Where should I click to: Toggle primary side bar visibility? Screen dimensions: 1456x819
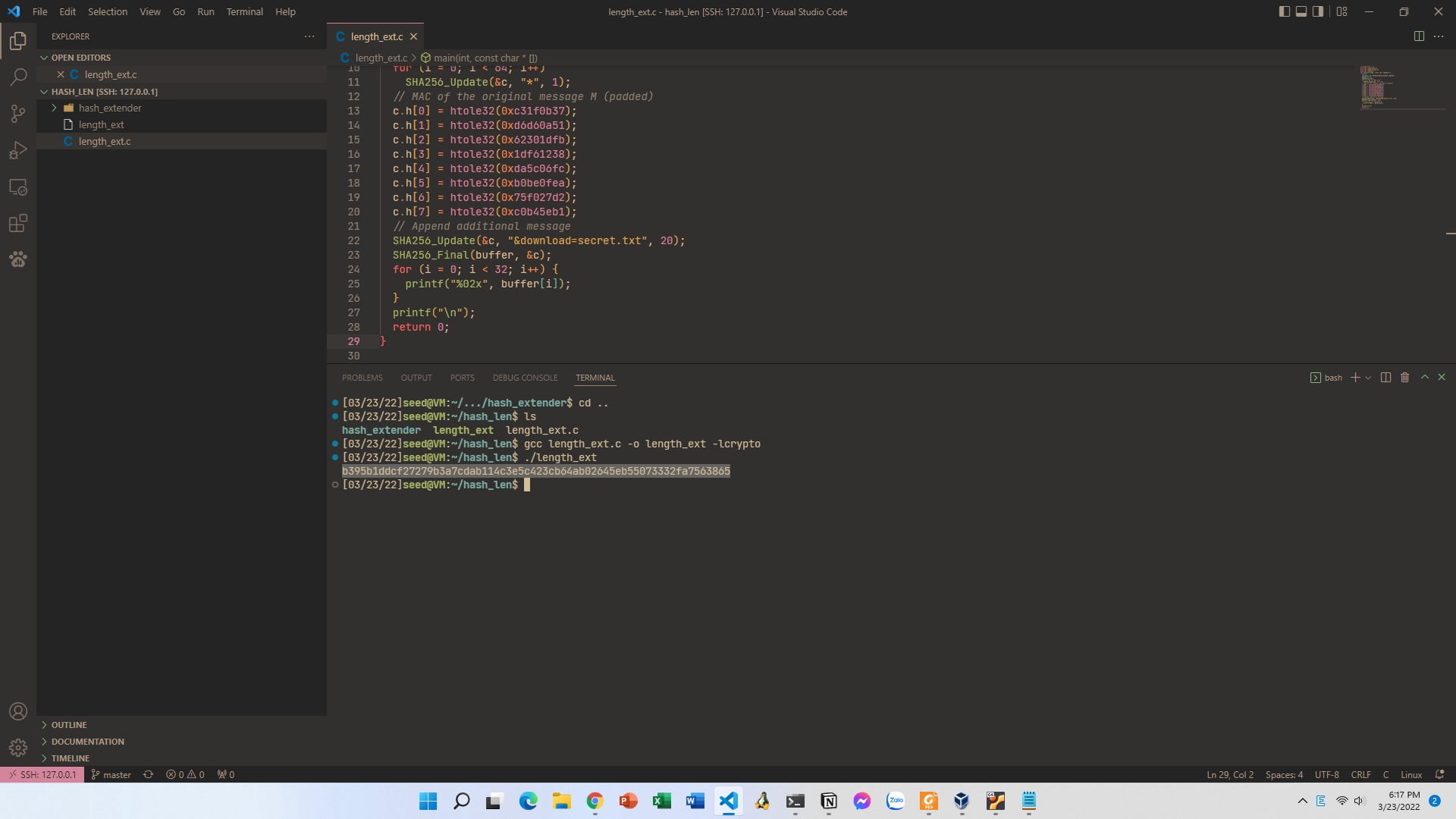(1284, 11)
